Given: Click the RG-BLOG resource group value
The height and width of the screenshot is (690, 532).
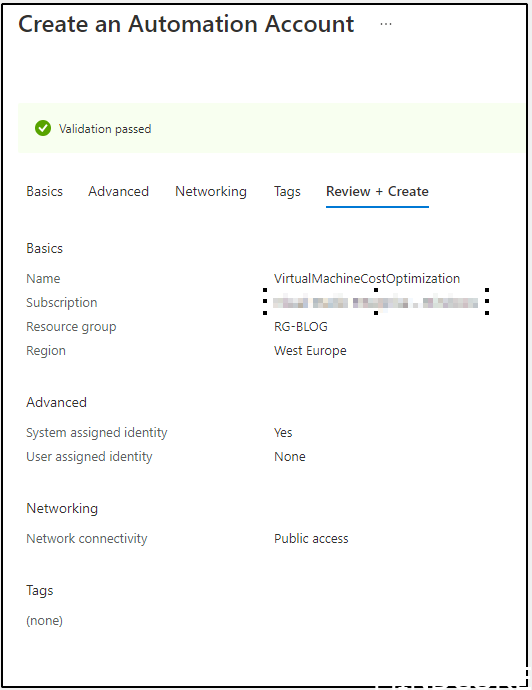Looking at the screenshot, I should [x=301, y=327].
